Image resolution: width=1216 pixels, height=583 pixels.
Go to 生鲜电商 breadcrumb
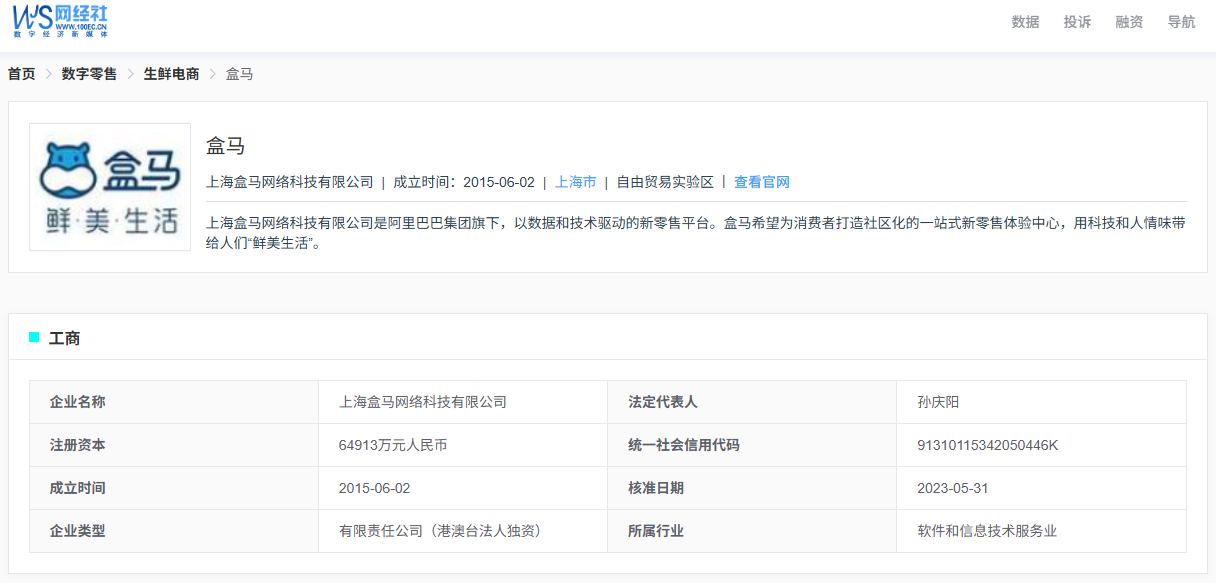pyautogui.click(x=171, y=74)
